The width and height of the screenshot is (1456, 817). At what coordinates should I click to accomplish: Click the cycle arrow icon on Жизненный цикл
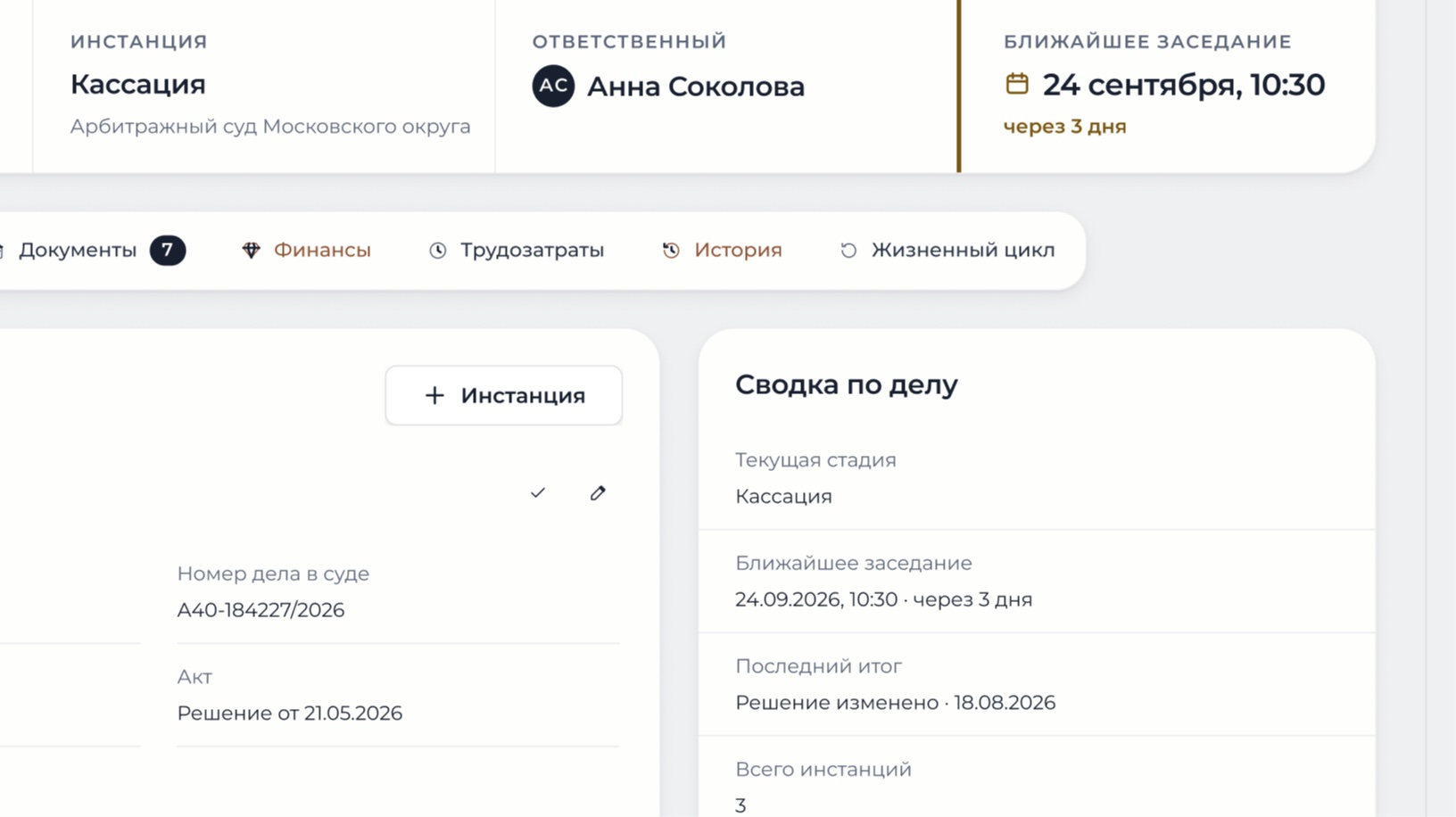848,251
